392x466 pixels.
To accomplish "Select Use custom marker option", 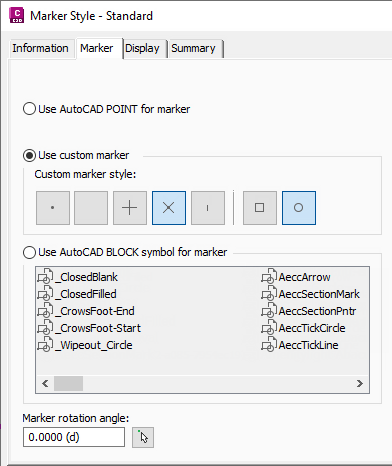I will pos(29,155).
